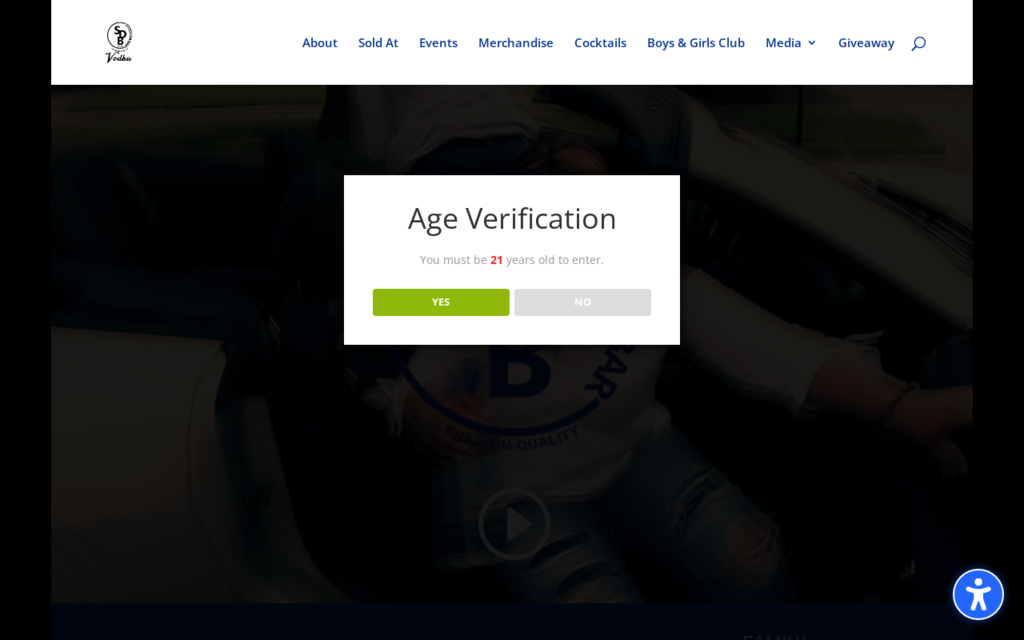Visit the Boys & Girls Club link
Image resolution: width=1024 pixels, height=640 pixels.
[695, 43]
